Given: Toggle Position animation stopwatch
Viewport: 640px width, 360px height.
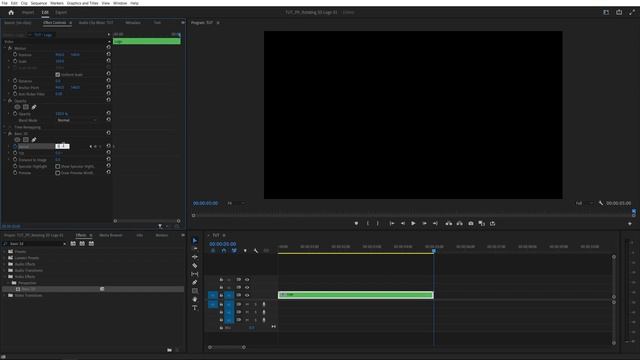Looking at the screenshot, I should coord(15,54).
